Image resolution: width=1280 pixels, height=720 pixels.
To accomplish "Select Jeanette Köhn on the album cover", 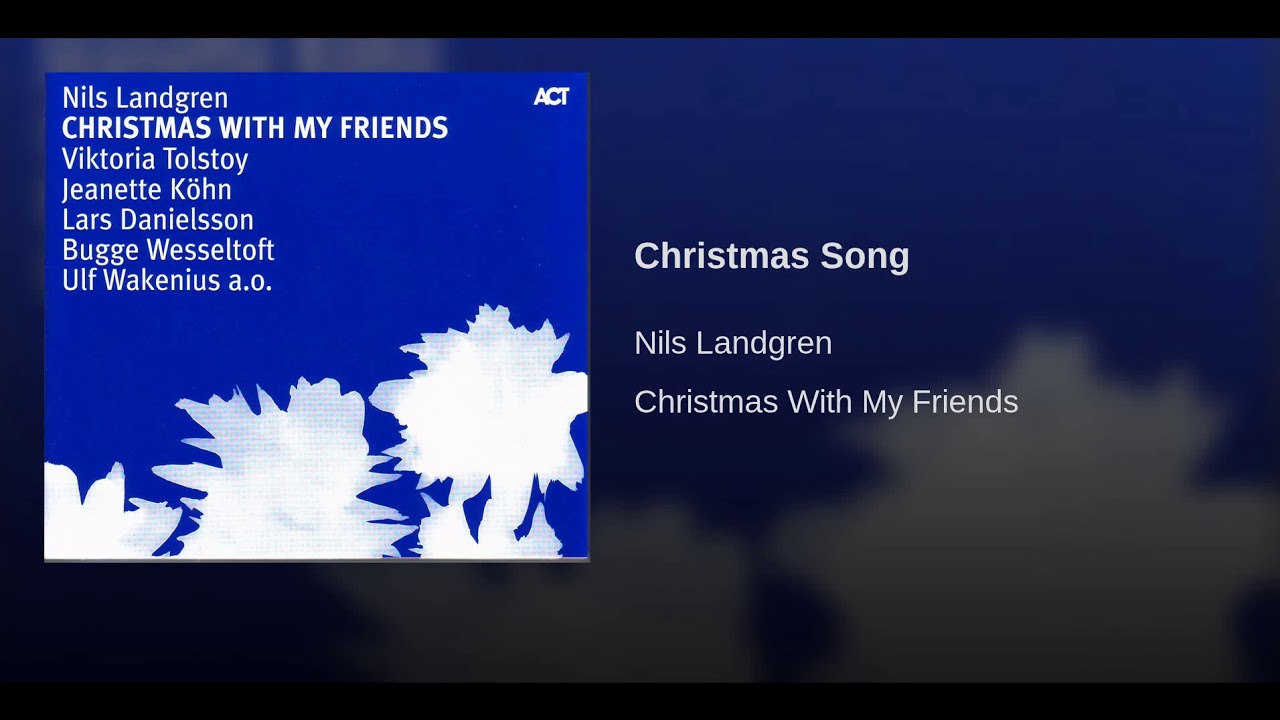I will pyautogui.click(x=147, y=189).
